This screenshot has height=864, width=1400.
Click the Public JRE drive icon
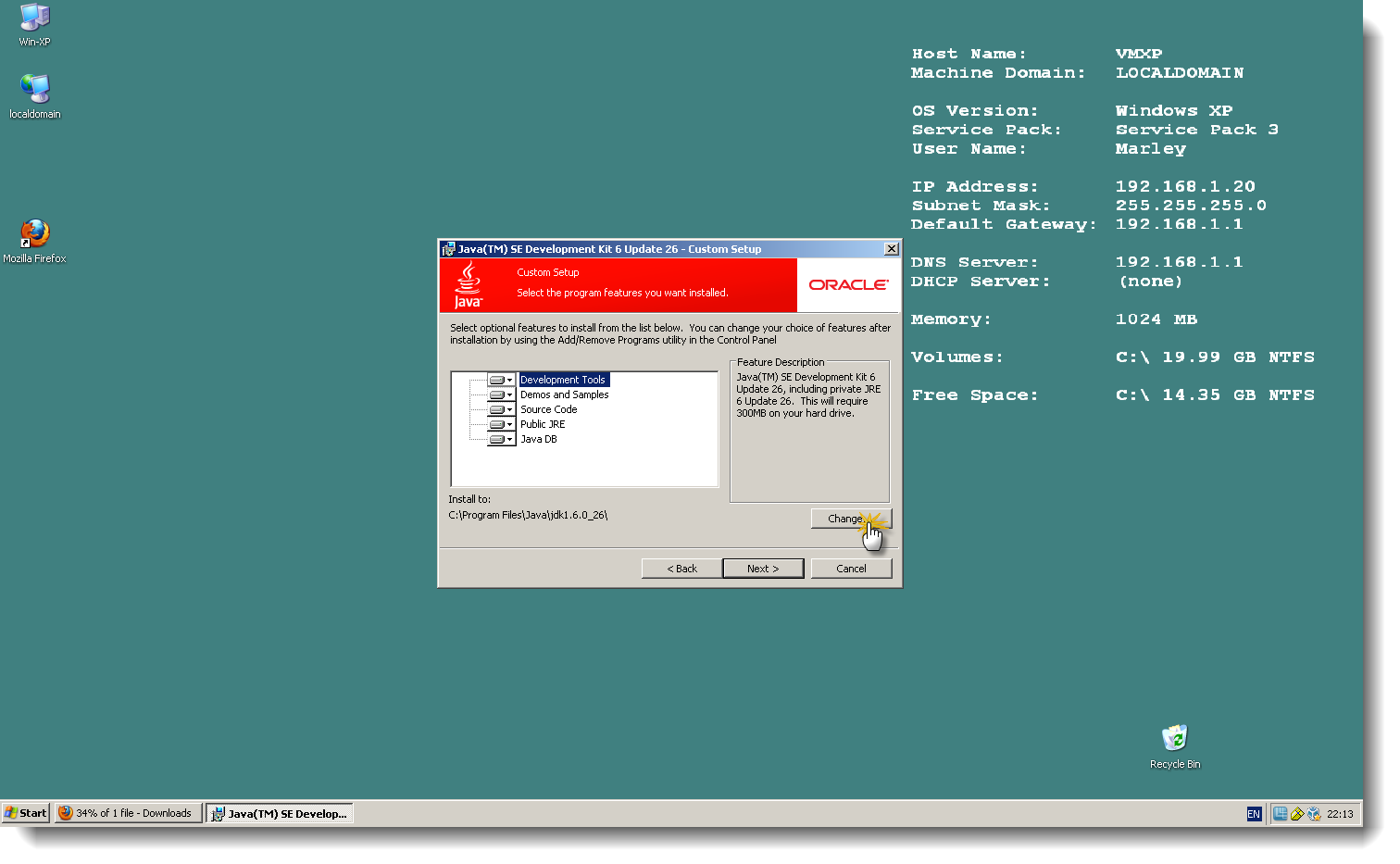click(497, 423)
